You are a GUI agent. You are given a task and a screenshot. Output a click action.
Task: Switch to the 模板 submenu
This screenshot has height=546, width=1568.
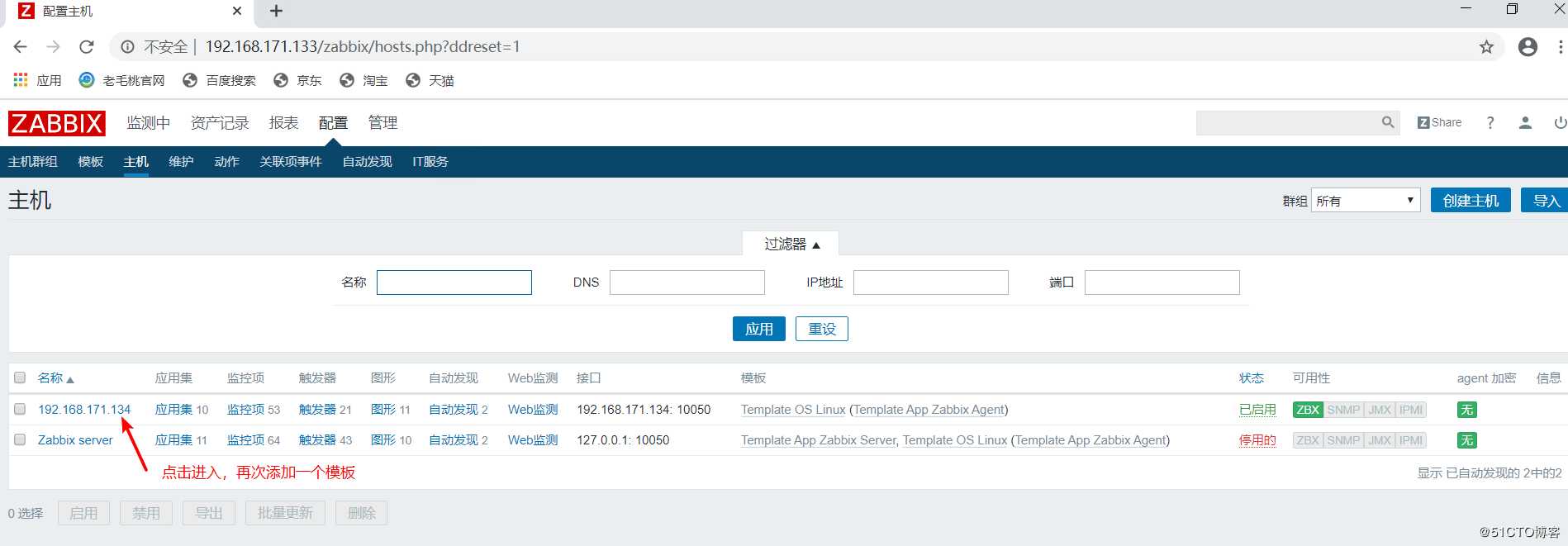coord(91,162)
